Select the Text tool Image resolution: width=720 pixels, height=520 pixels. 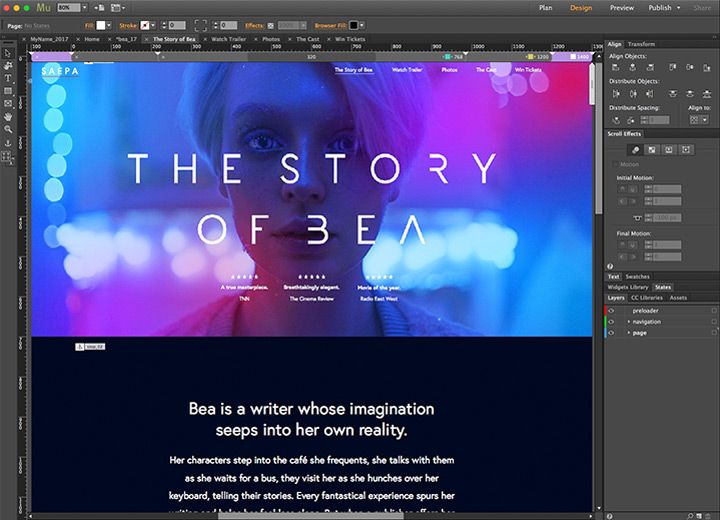tap(8, 78)
